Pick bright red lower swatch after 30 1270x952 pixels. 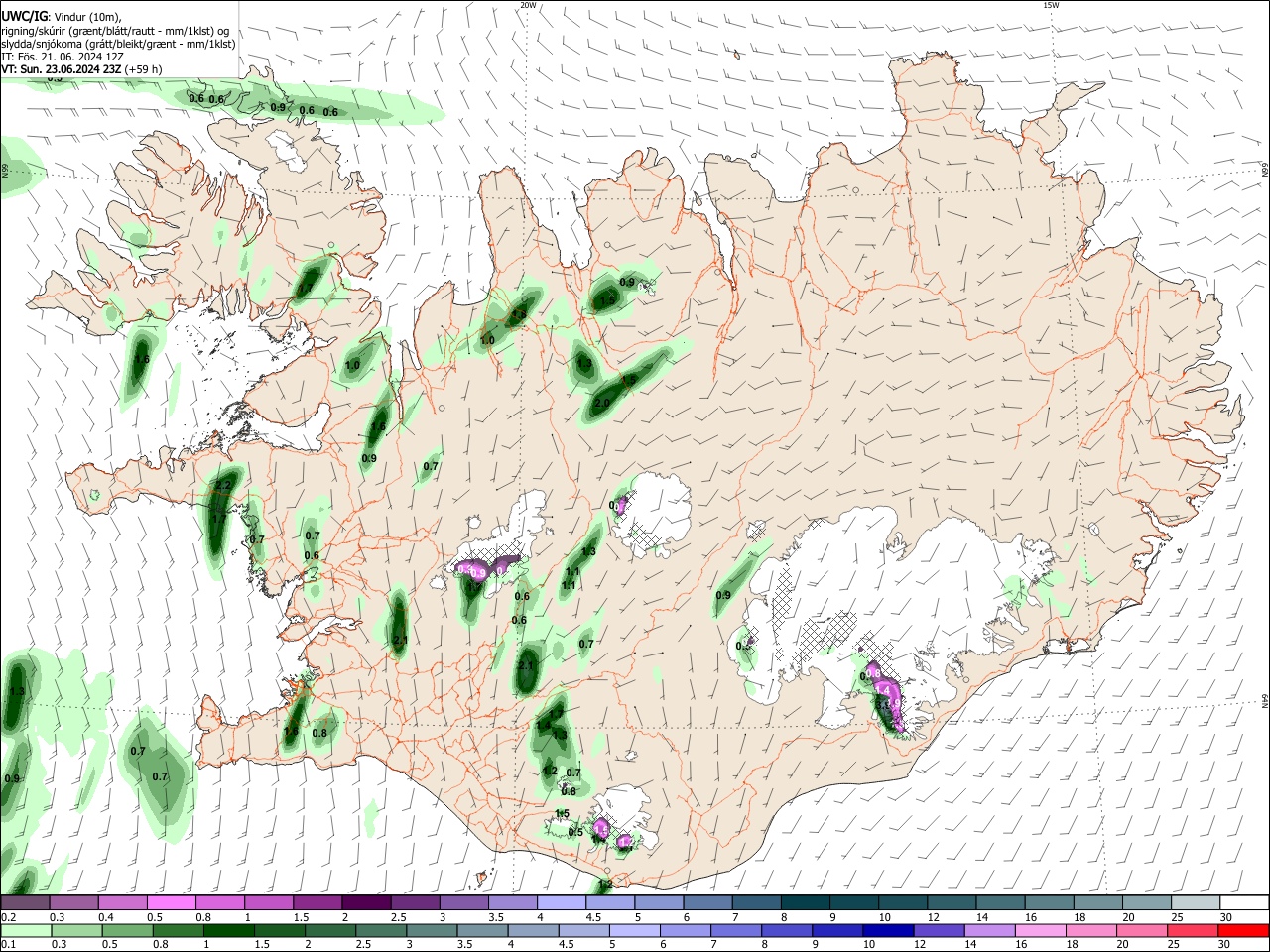tap(1243, 930)
